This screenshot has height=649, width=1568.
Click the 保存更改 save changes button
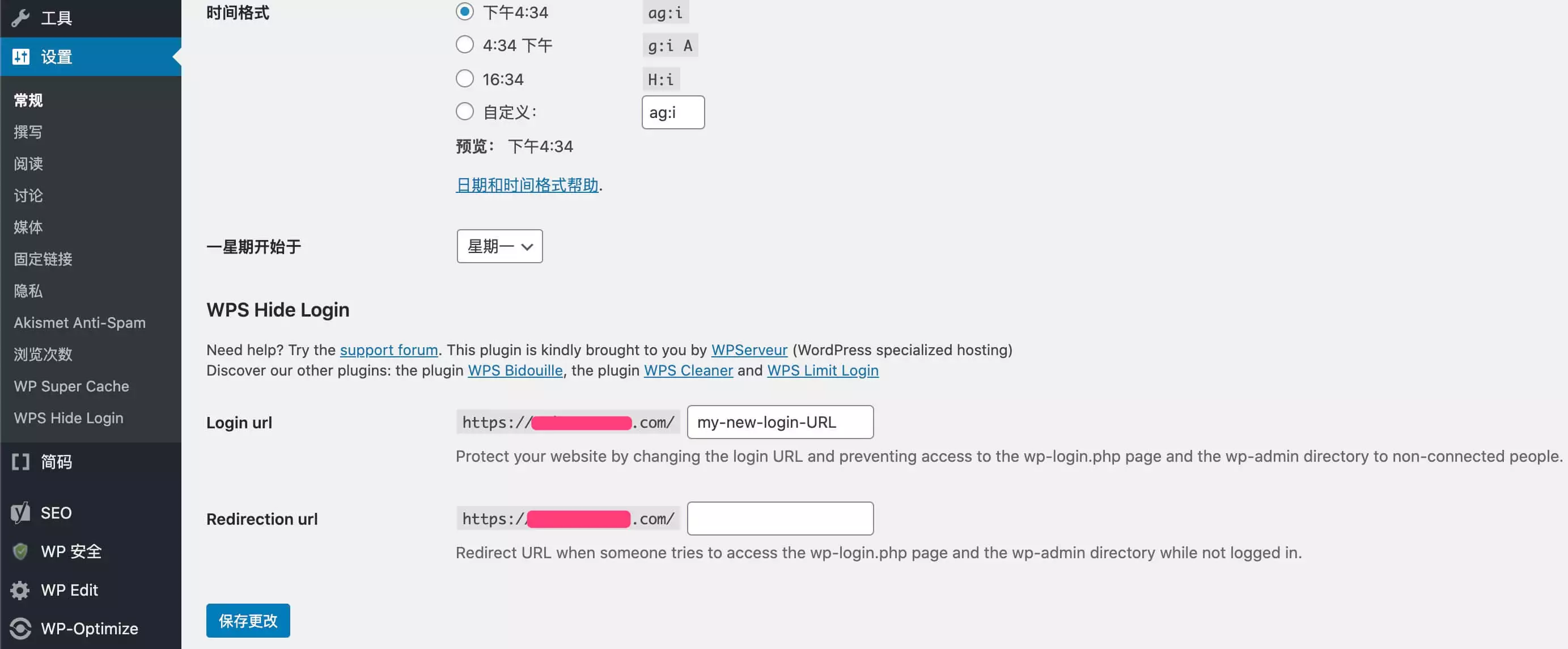(248, 620)
